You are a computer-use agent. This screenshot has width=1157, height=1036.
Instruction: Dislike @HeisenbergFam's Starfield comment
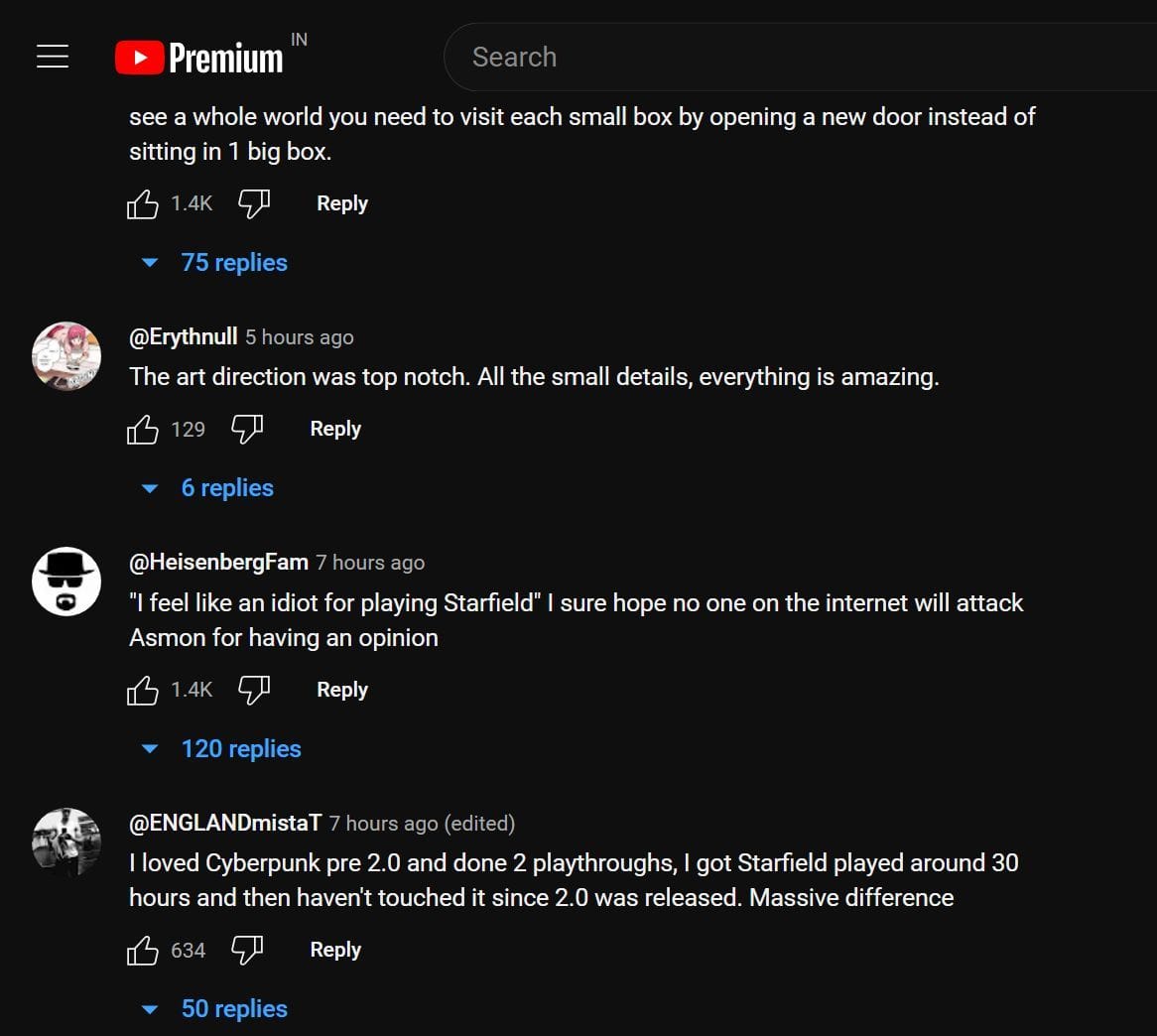[x=254, y=690]
